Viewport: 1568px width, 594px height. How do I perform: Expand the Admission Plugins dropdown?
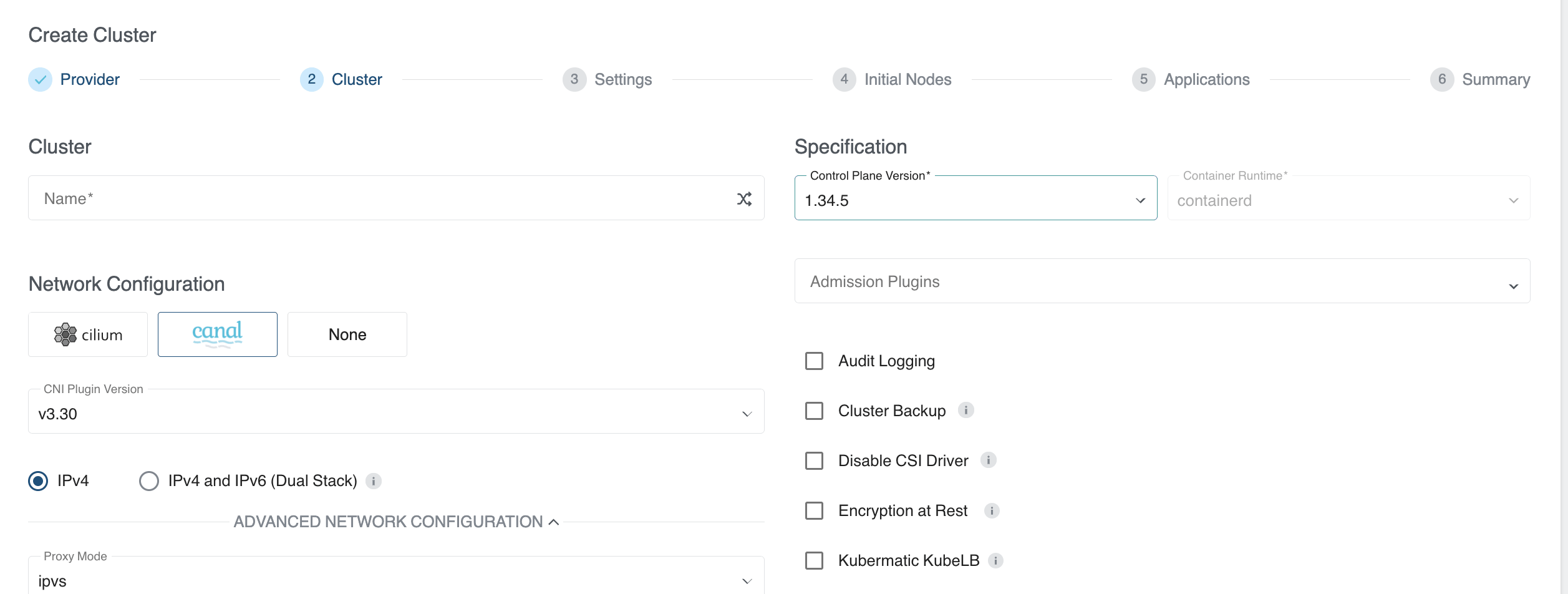click(x=1161, y=282)
